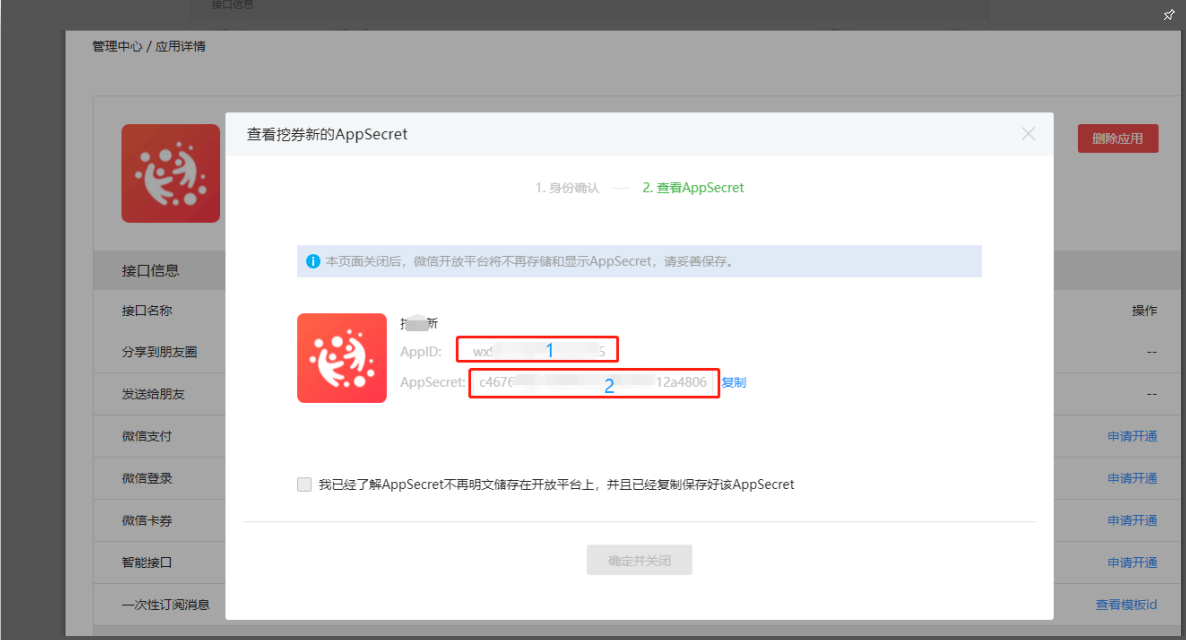Click the blue info icon in the notice
The width and height of the screenshot is (1186, 640).
tap(312, 261)
